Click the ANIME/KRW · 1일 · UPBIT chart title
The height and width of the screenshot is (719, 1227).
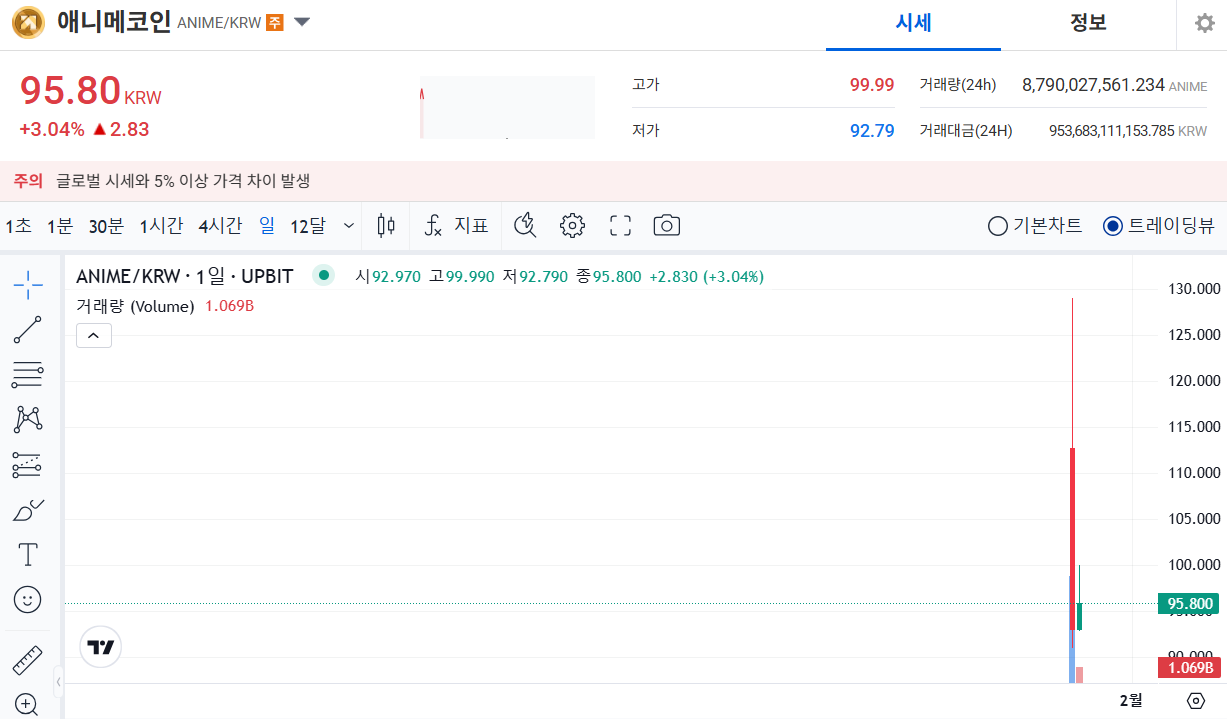tap(185, 276)
